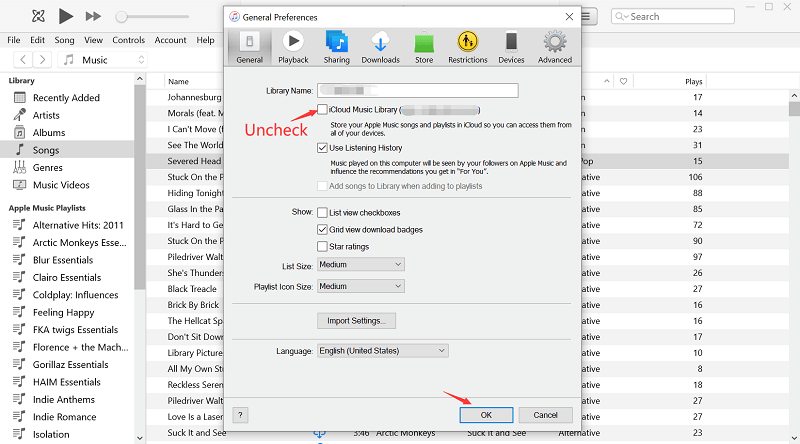Click the volume slider knob
Image resolution: width=800 pixels, height=444 pixels.
121,17
